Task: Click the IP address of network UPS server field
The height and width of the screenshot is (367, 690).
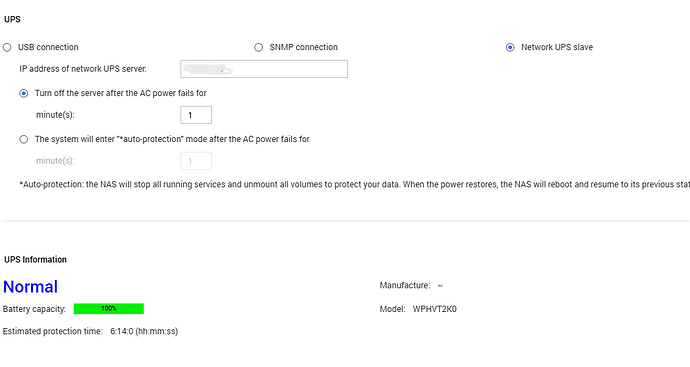Action: pyautogui.click(x=264, y=69)
